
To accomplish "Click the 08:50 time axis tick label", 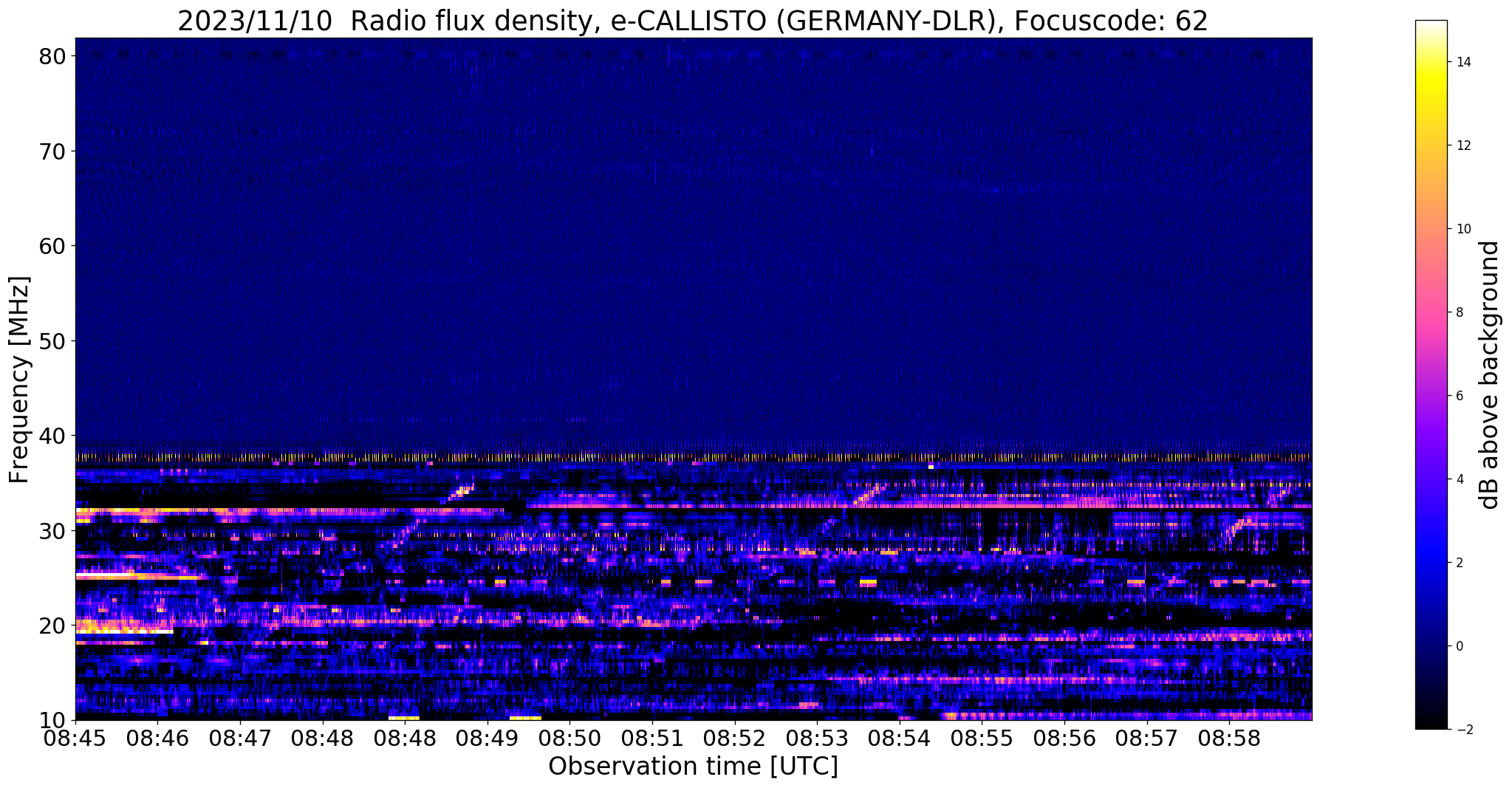I will pos(569,739).
